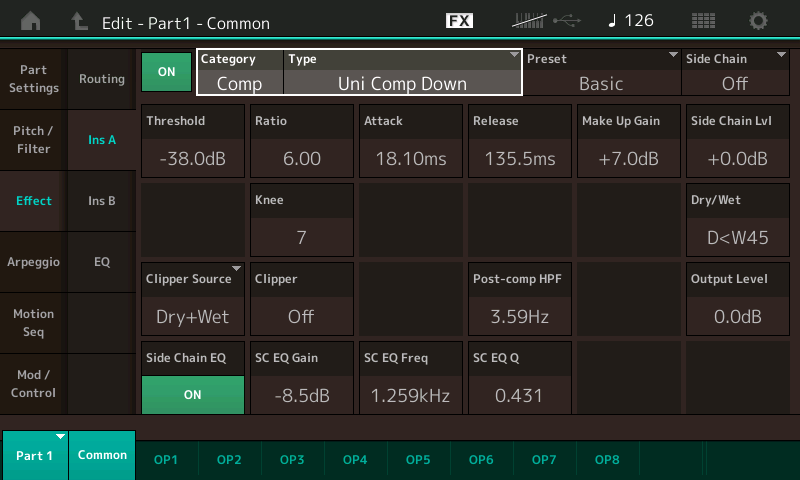Open the FX overview icon
Screen dimensions: 800x480
pyautogui.click(x=459, y=21)
